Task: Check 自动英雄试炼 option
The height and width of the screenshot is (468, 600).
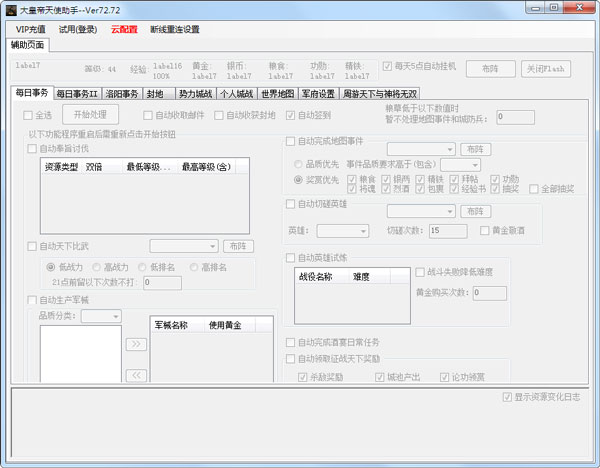Action: pos(291,257)
